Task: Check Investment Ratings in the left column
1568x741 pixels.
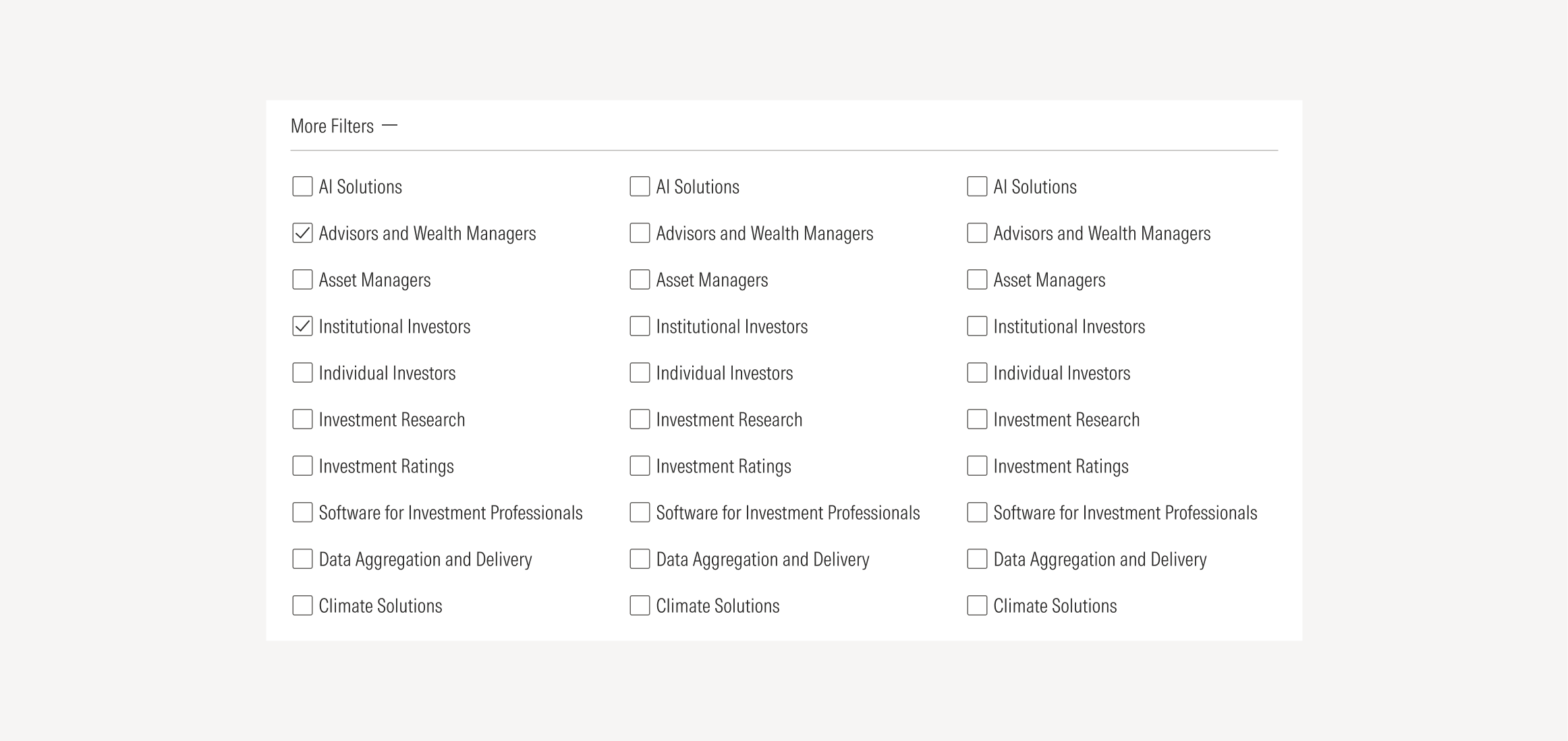Action: tap(302, 466)
